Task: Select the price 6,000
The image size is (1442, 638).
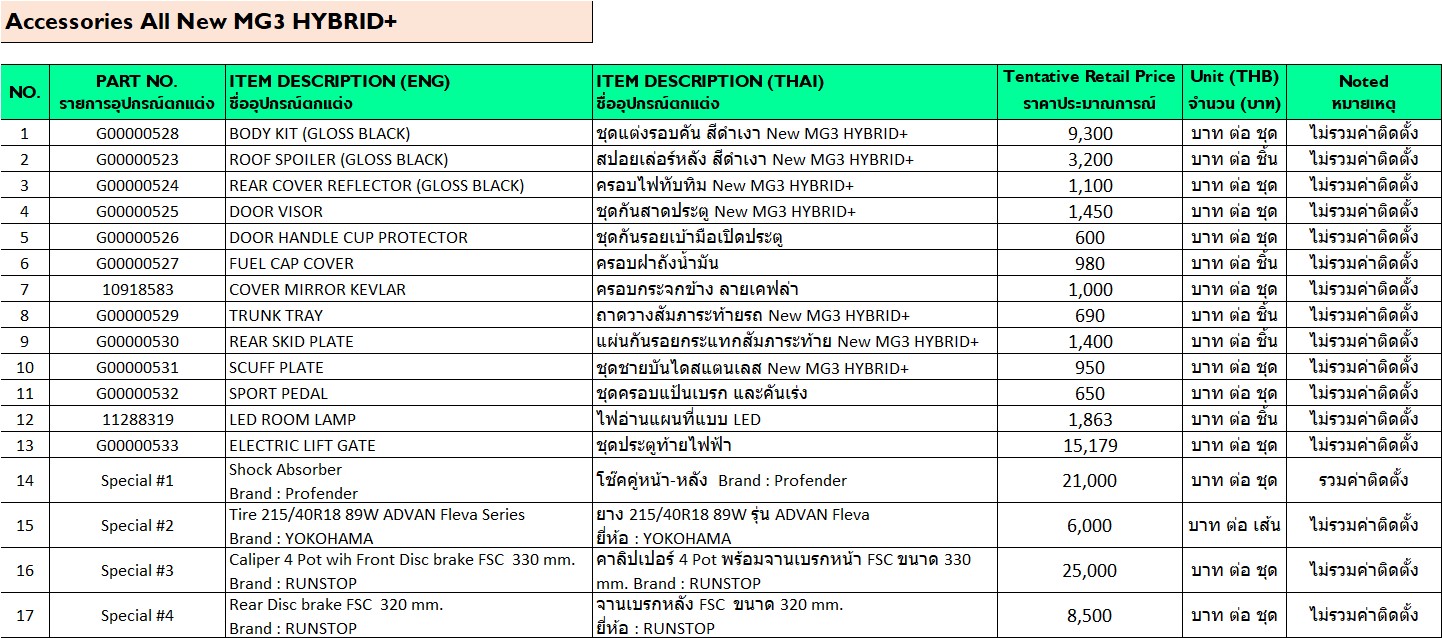Action: point(1089,525)
